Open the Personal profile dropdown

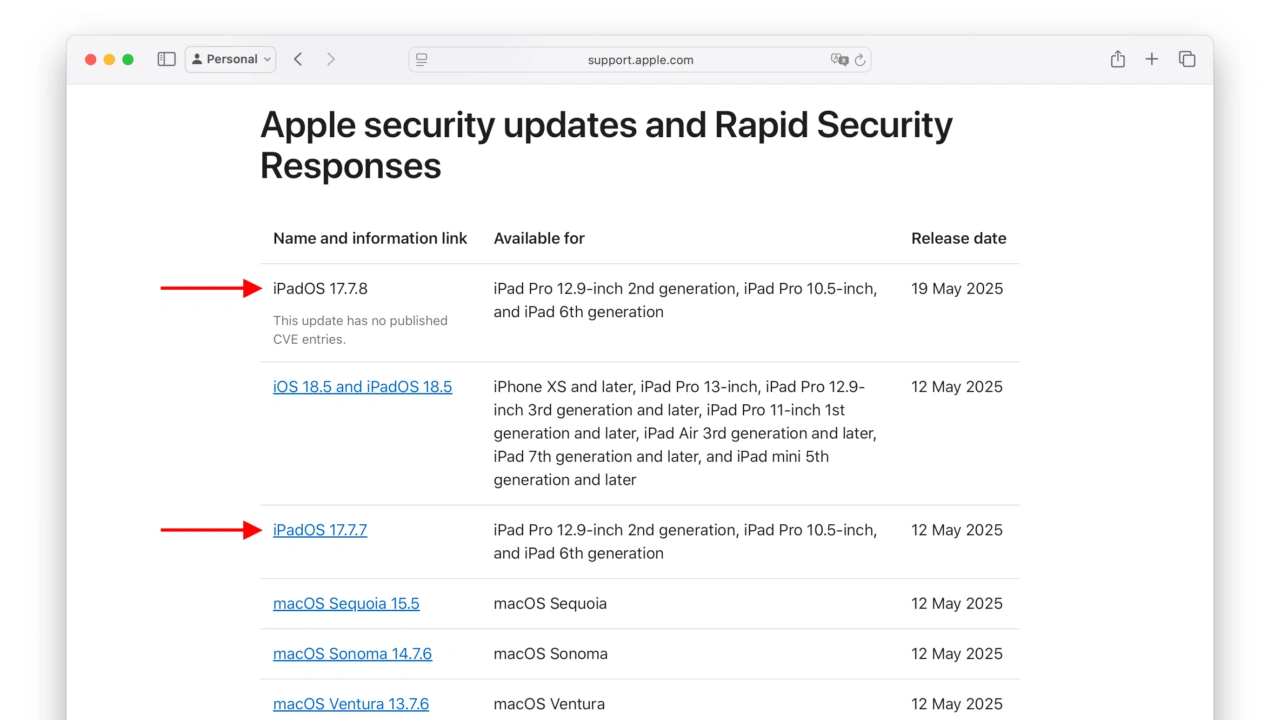tap(230, 60)
